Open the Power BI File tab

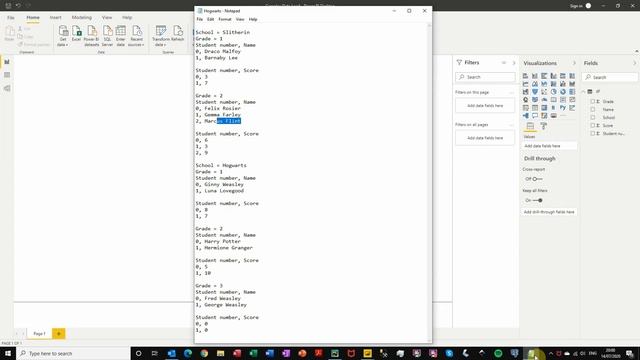11,18
